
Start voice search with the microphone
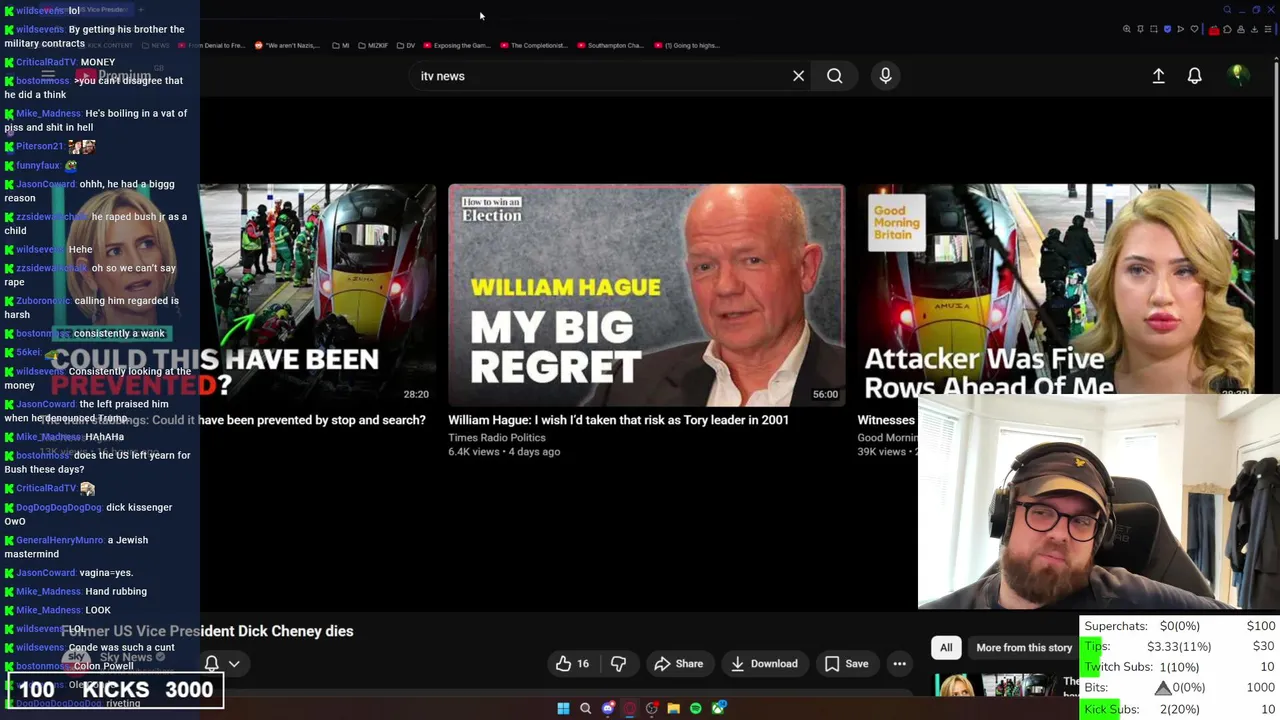tap(885, 76)
